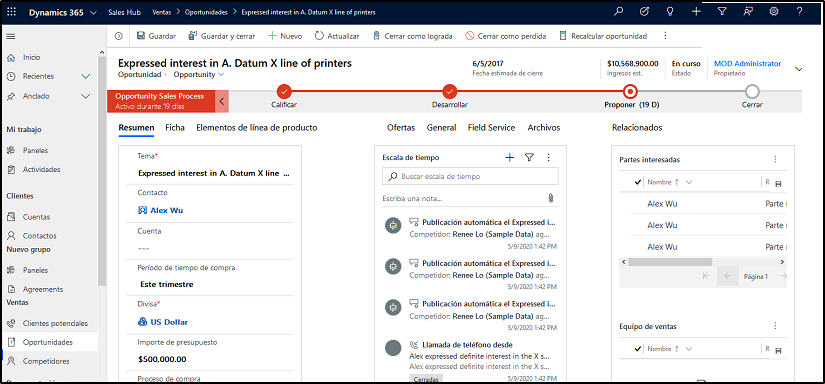Image resolution: width=825 pixels, height=384 pixels.
Task: Select the Proponer stage circle
Action: tap(630, 92)
